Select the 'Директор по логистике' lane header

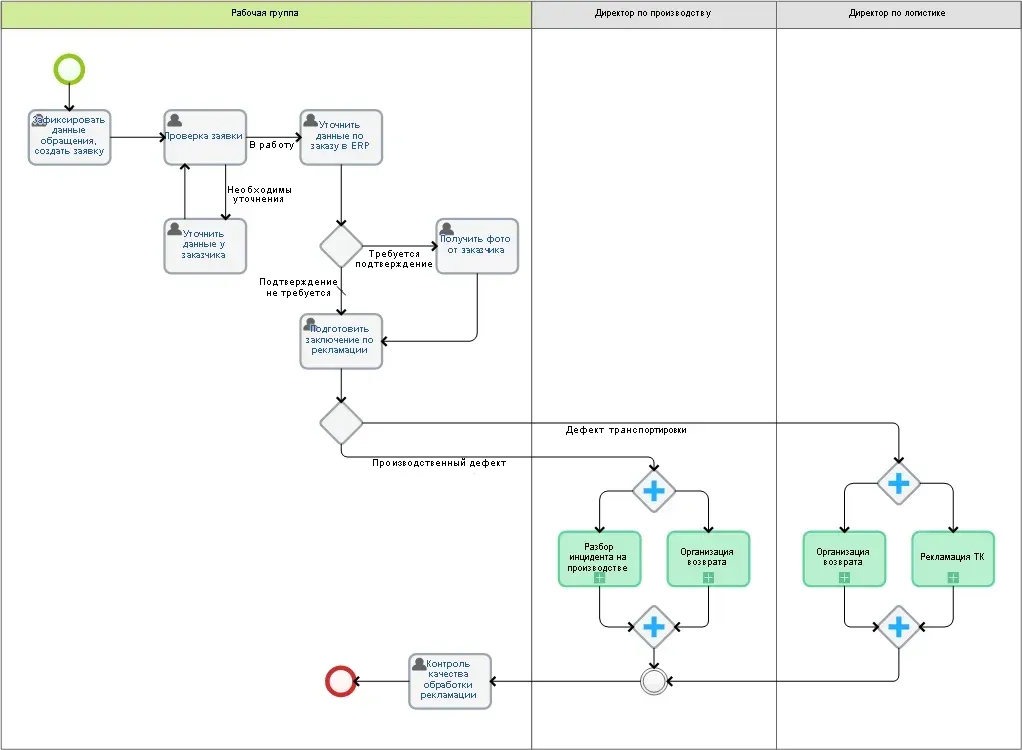click(897, 14)
